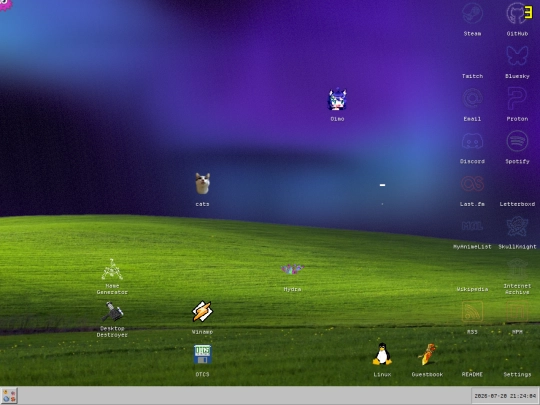Viewport: 540px width, 405px height.
Task: Open the Spotify shortcut icon
Action: click(x=517, y=141)
